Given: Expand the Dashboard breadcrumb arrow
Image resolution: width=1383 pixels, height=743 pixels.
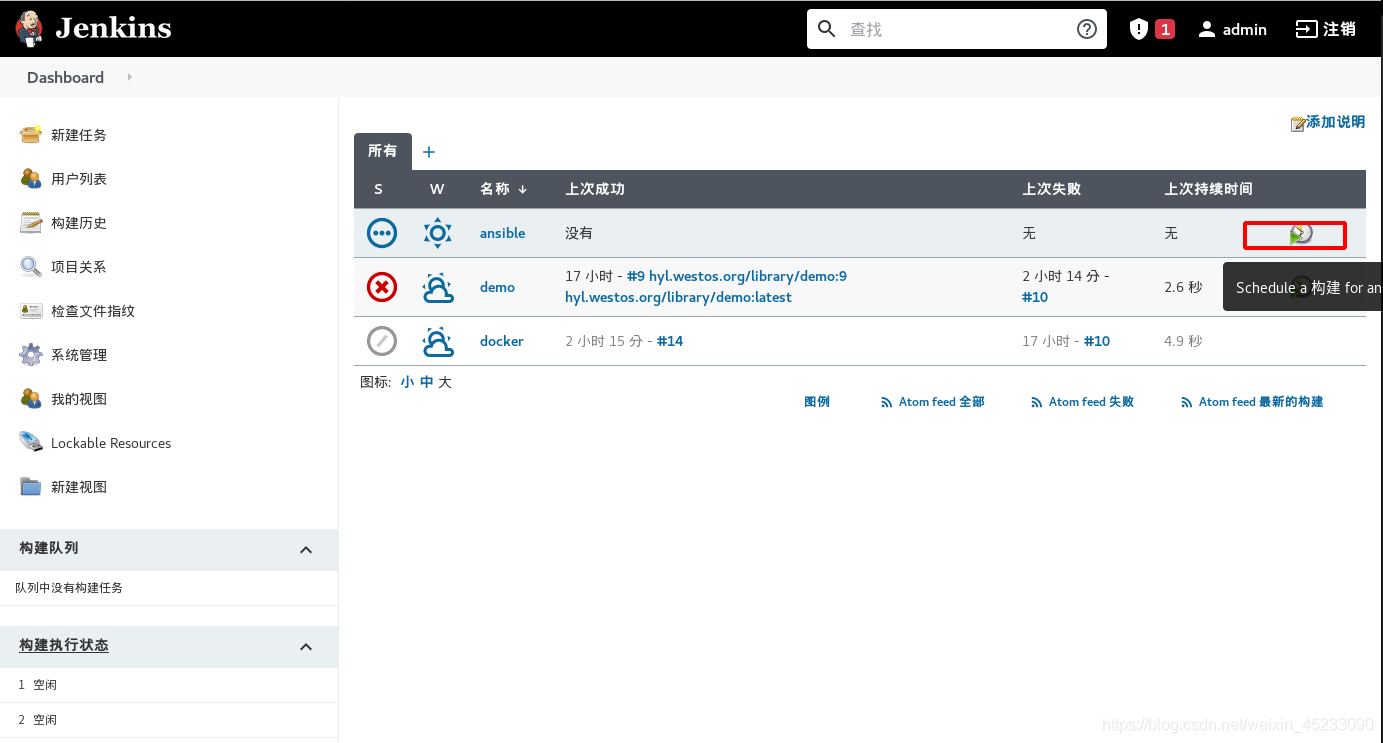Looking at the screenshot, I should [130, 77].
